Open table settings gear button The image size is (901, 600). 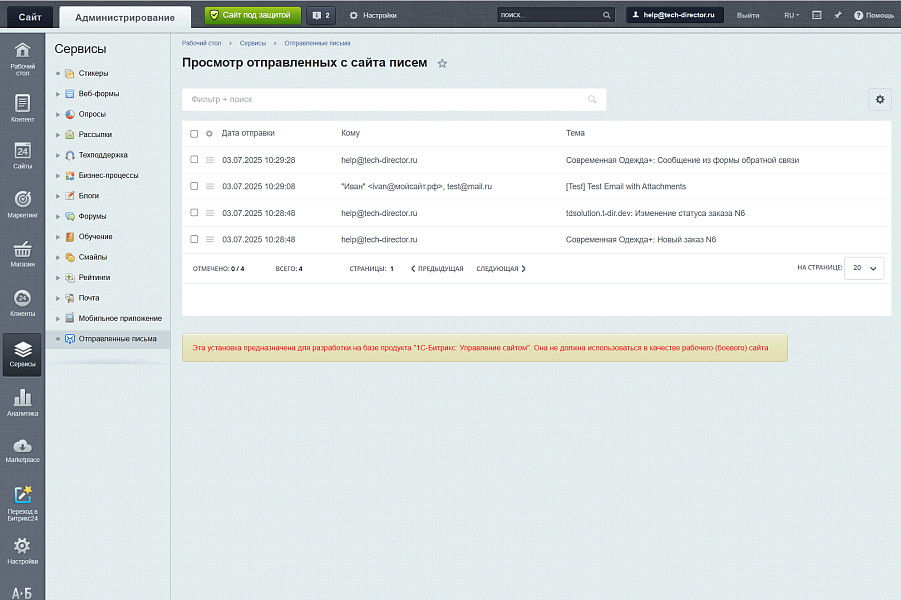879,99
